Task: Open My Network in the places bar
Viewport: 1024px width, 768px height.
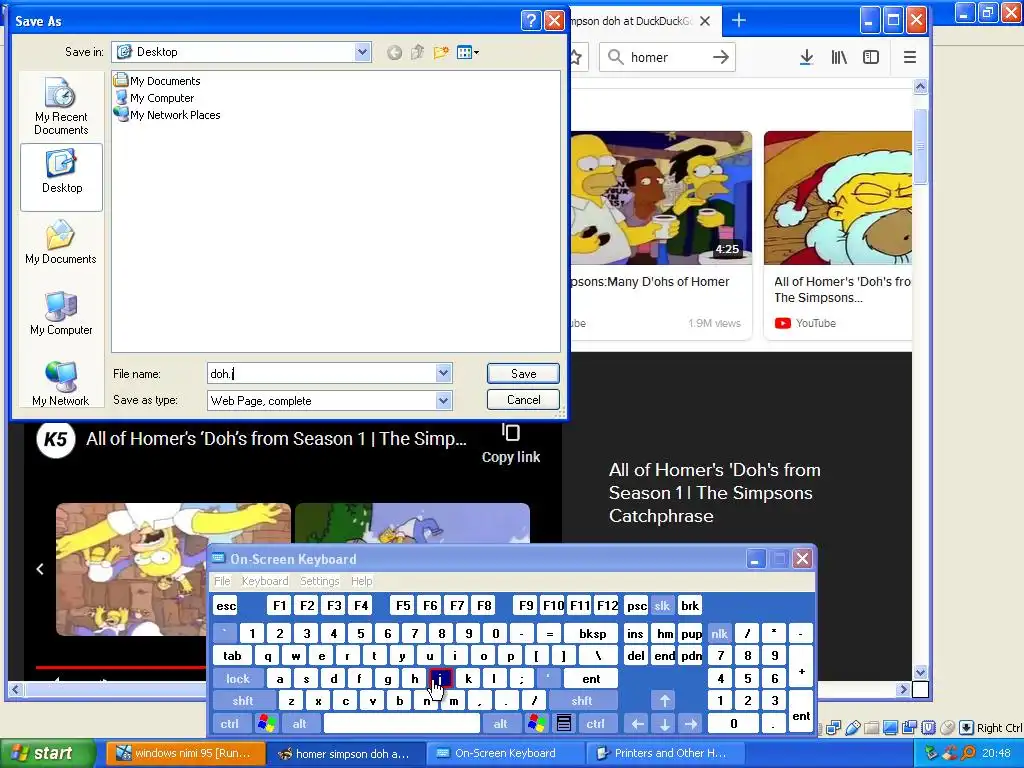Action: [61, 383]
